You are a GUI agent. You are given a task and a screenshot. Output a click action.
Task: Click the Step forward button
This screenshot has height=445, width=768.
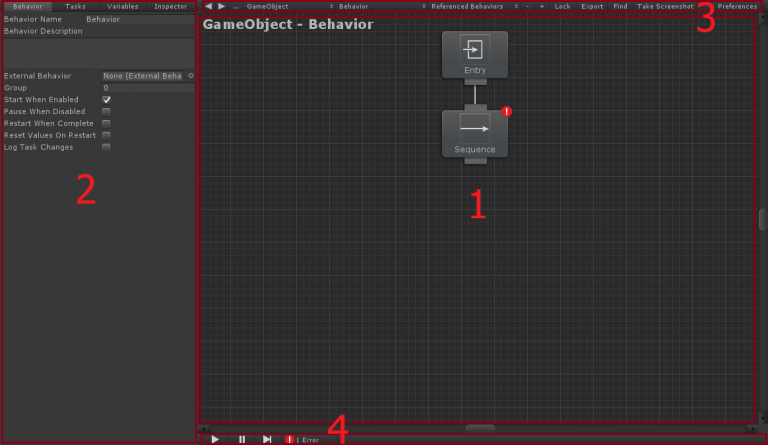pyautogui.click(x=267, y=439)
